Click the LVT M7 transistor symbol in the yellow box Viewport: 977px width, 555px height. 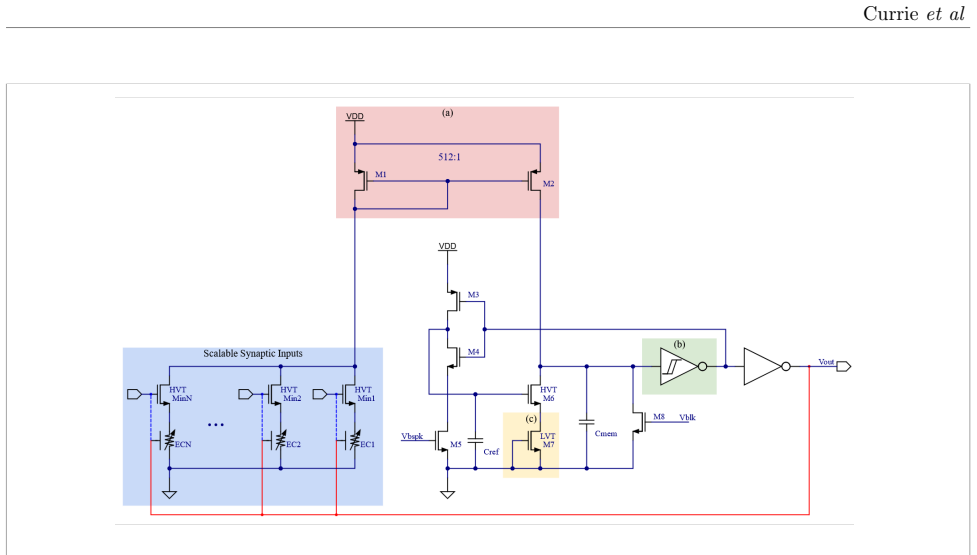click(535, 440)
